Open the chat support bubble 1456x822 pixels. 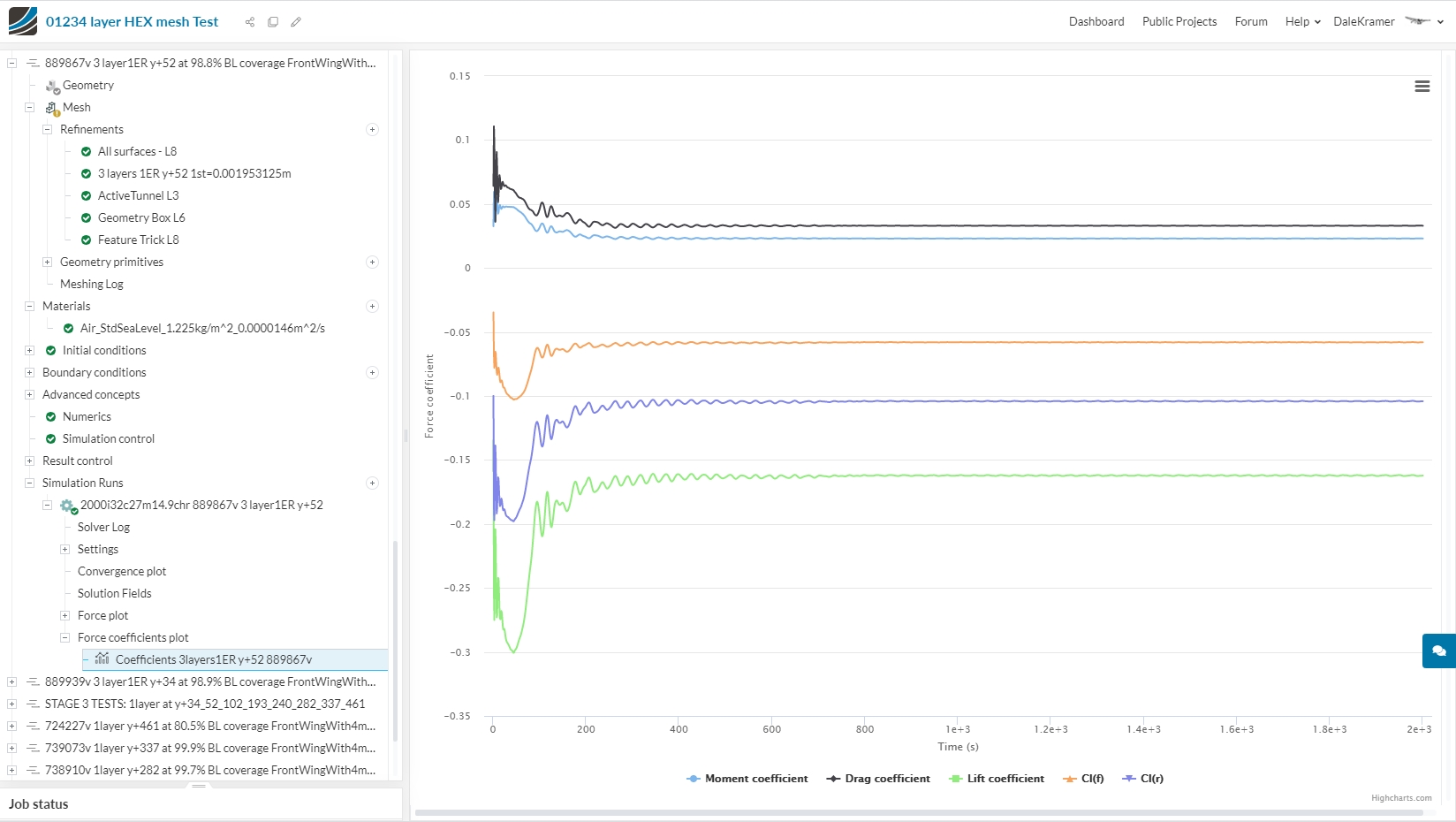[1439, 651]
